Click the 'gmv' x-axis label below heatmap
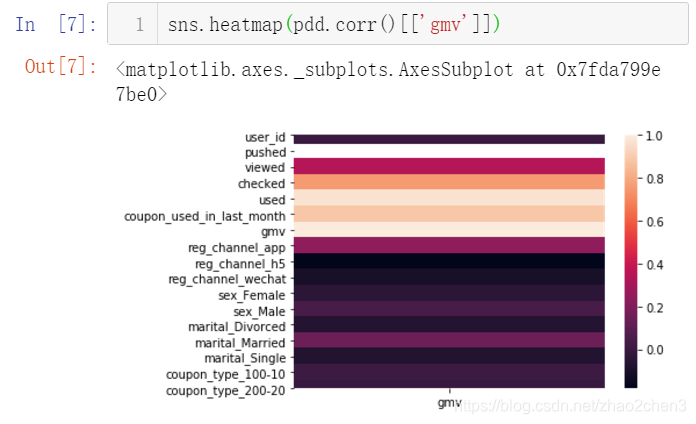The width and height of the screenshot is (696, 424). [449, 402]
